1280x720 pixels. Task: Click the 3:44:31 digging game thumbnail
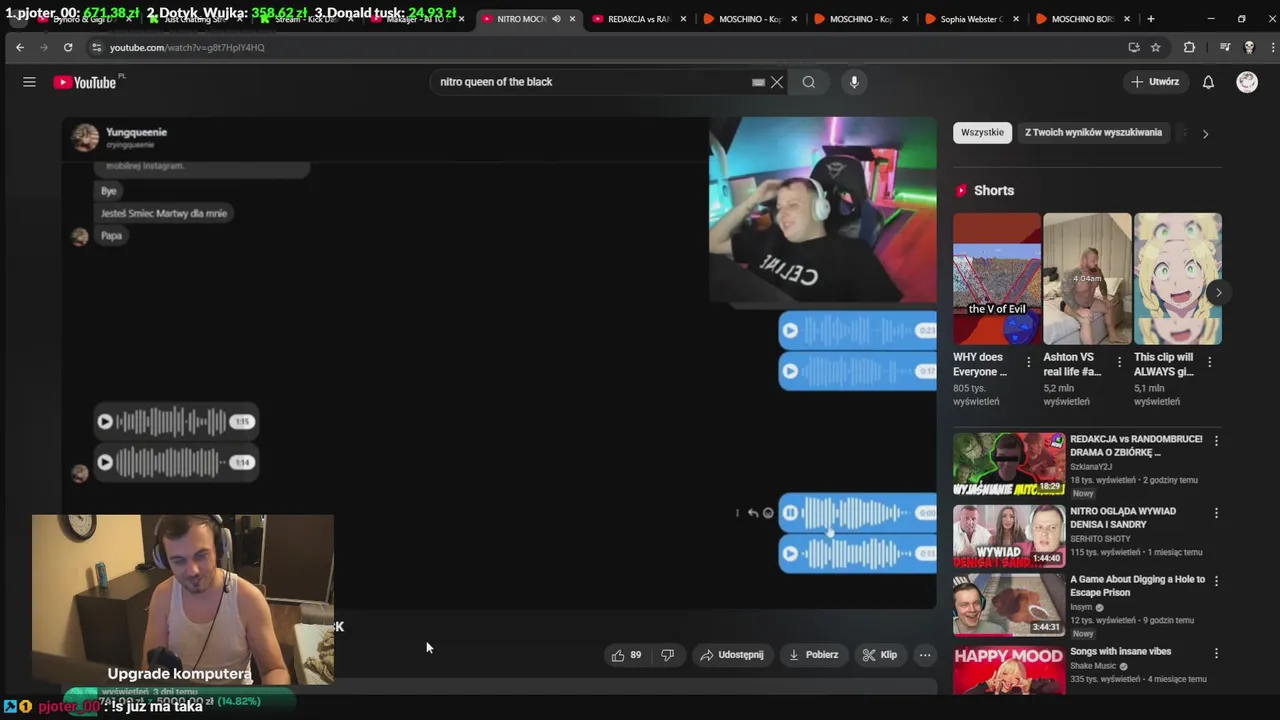click(1009, 604)
